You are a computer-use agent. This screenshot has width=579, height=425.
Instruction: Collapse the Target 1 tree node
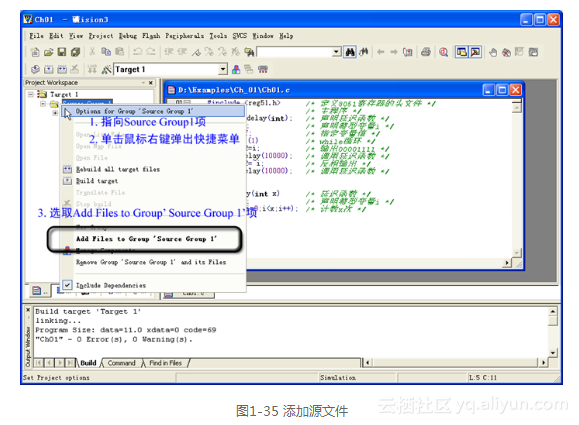[31, 94]
